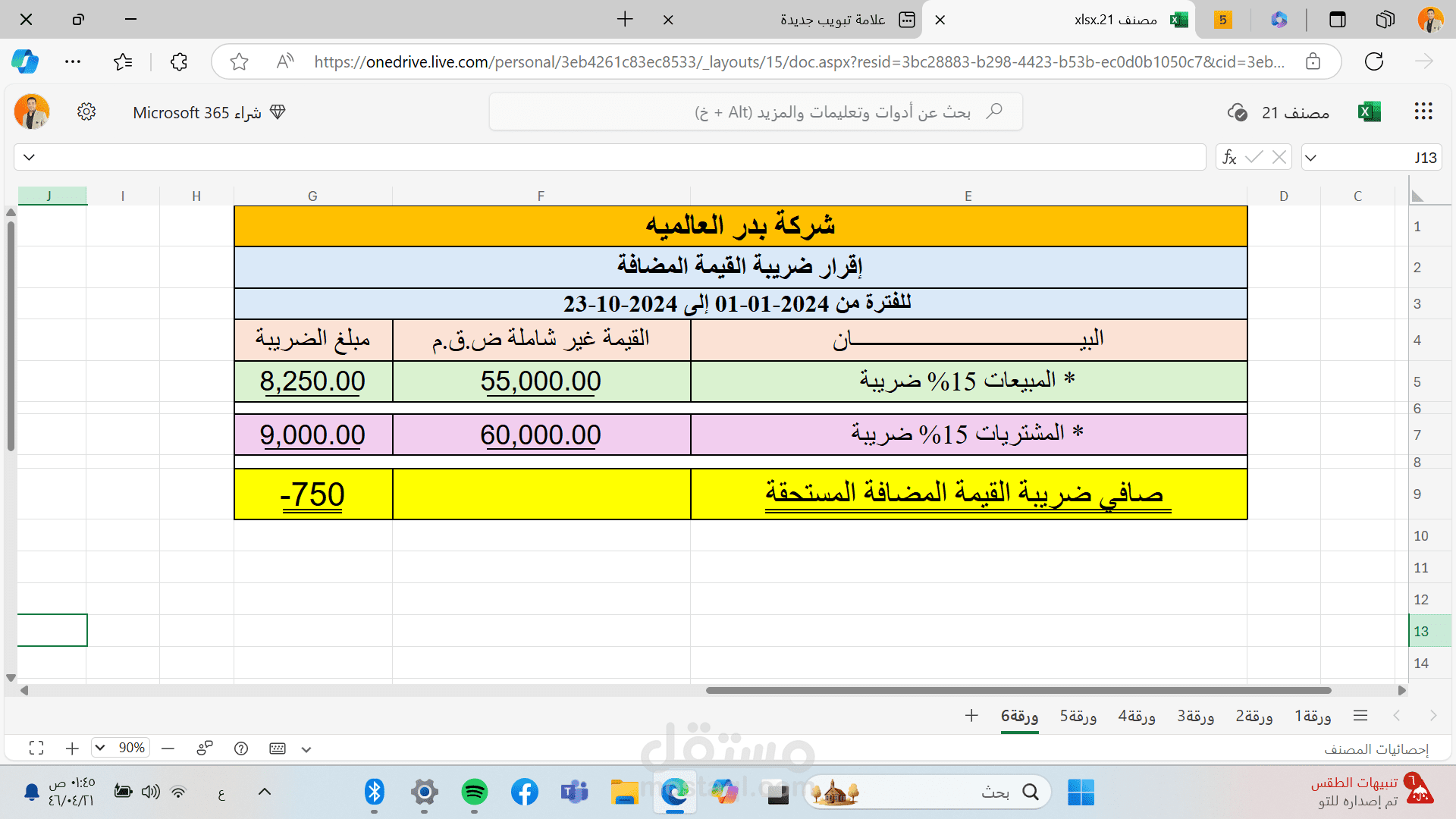Cancel formula entry with X icon

click(x=1279, y=157)
